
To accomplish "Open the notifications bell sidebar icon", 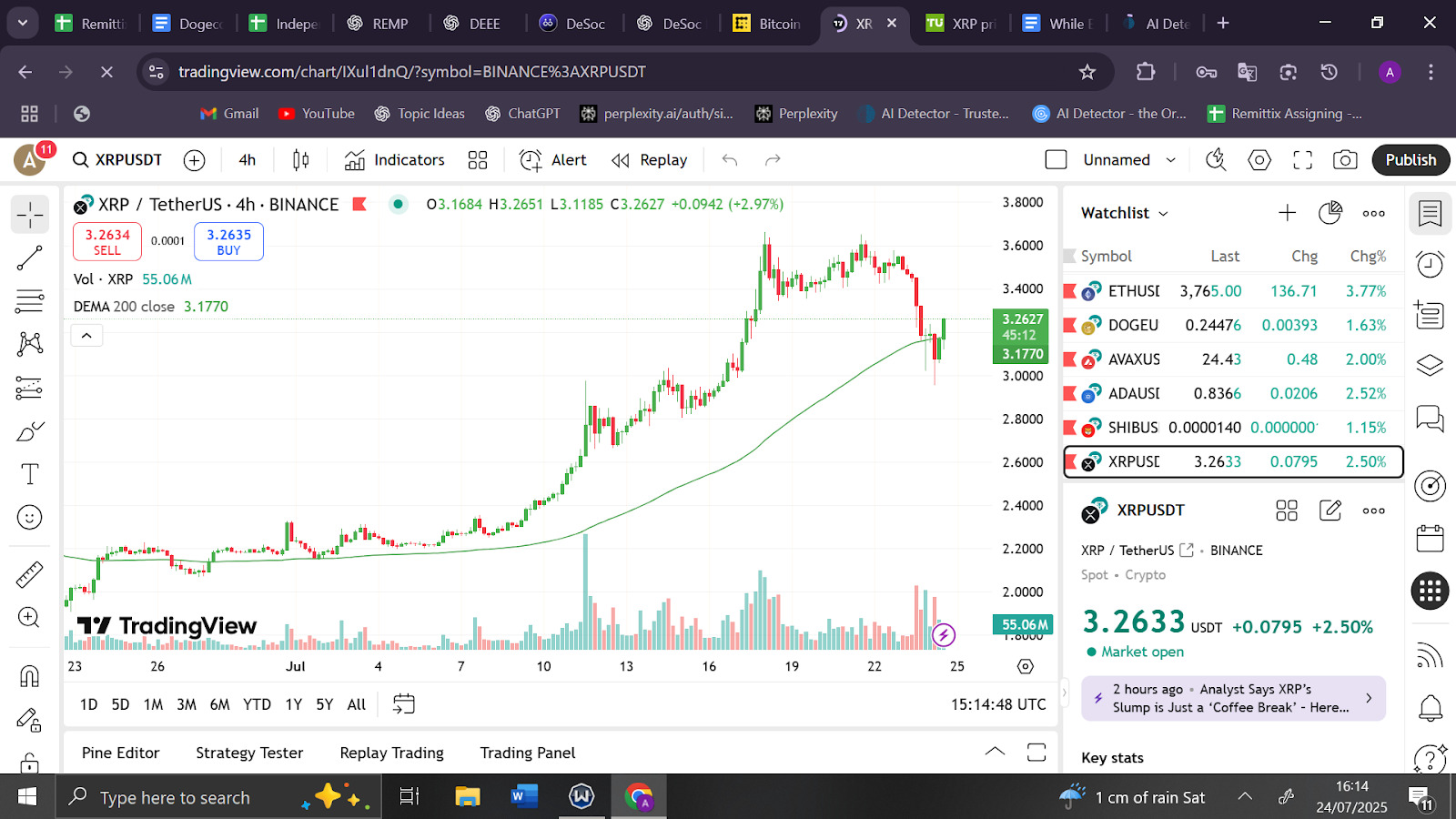I will [1431, 707].
